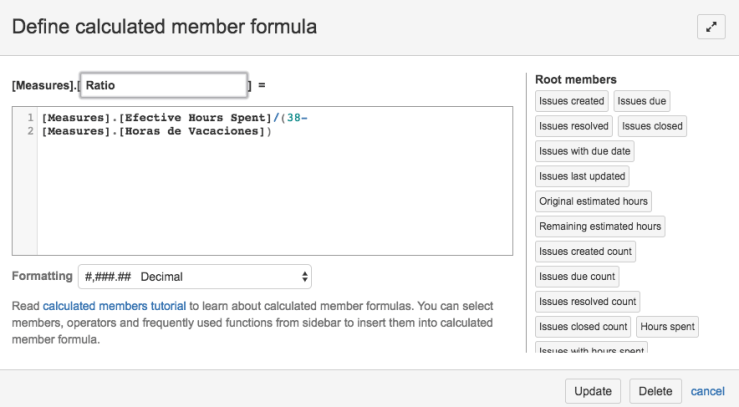Insert the Issues last updated member
739x407 pixels.
click(582, 176)
